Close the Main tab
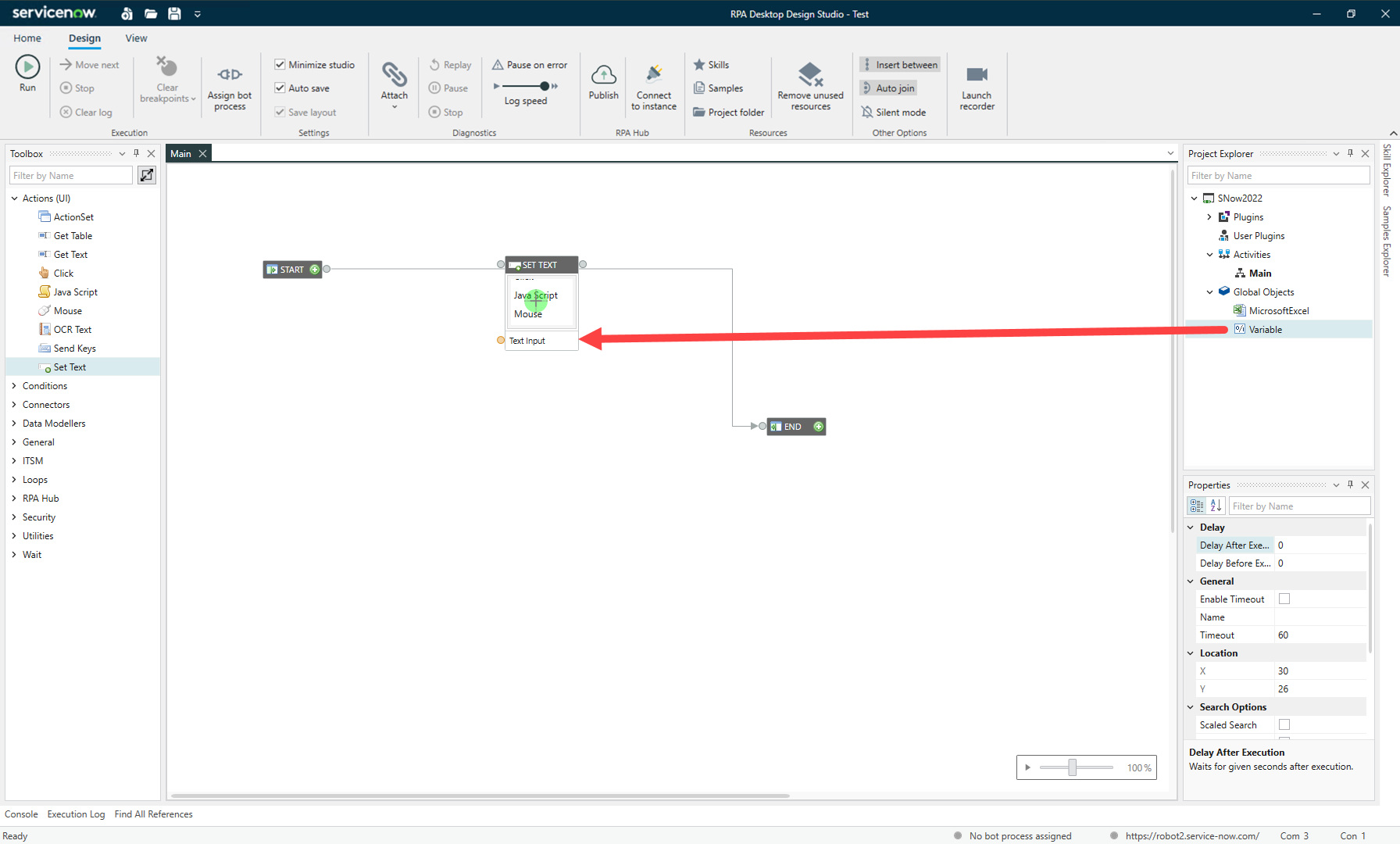1400x844 pixels. 202,154
